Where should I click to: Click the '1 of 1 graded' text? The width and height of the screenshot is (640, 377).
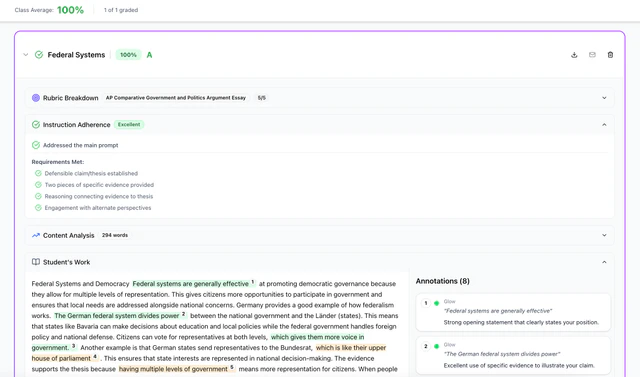(121, 10)
